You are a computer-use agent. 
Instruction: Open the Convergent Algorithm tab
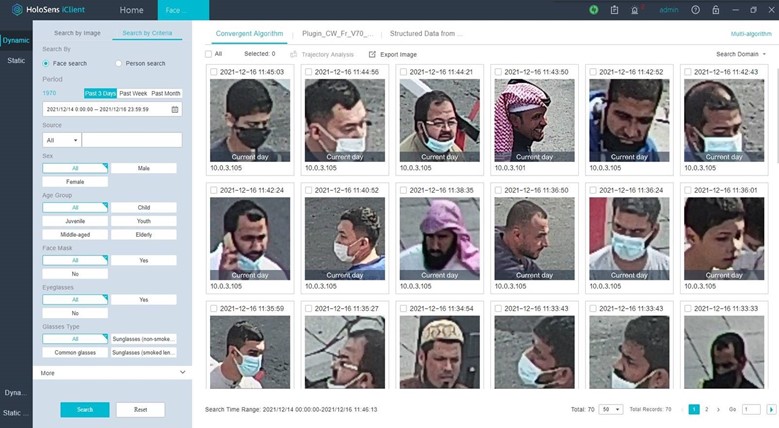(x=249, y=33)
